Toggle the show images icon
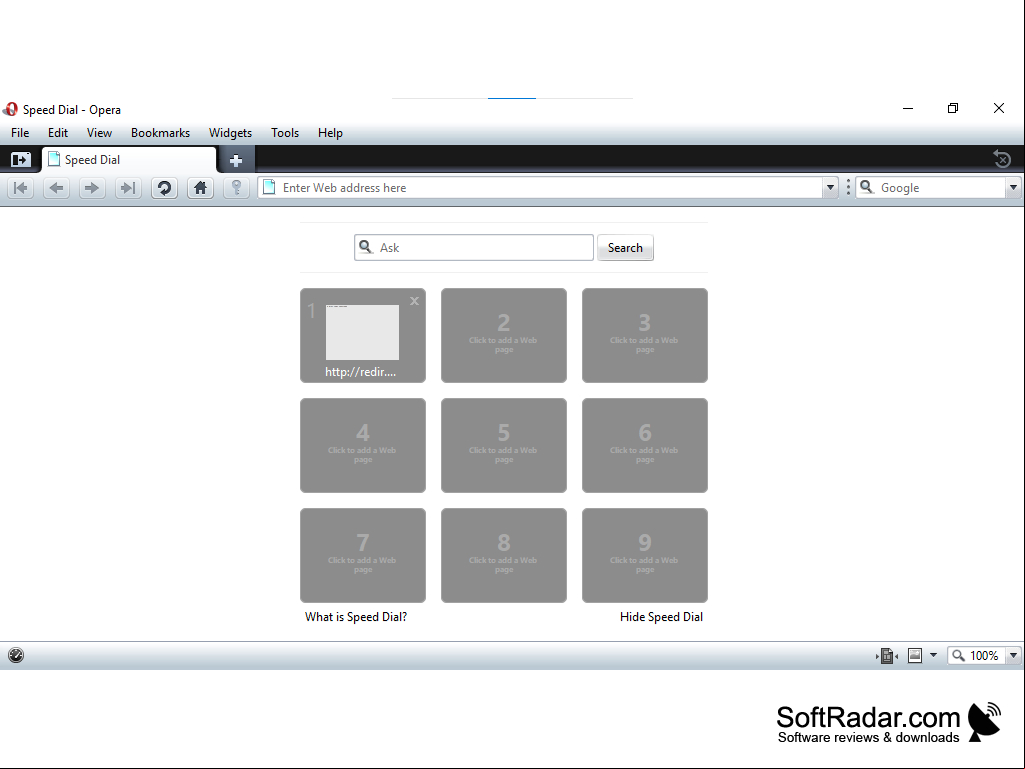Image resolution: width=1025 pixels, height=769 pixels. (x=915, y=655)
